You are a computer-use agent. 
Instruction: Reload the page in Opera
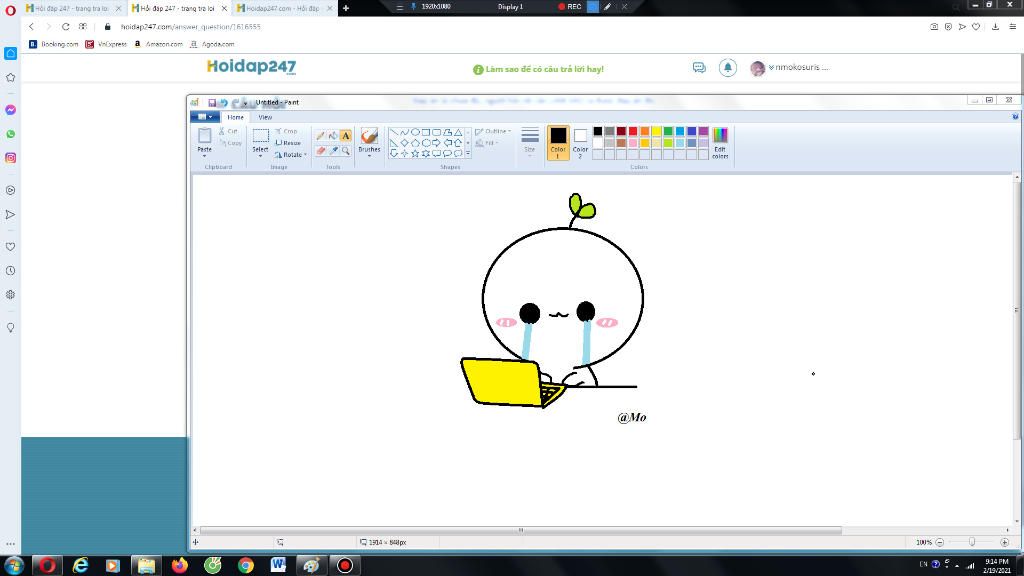tap(65, 27)
